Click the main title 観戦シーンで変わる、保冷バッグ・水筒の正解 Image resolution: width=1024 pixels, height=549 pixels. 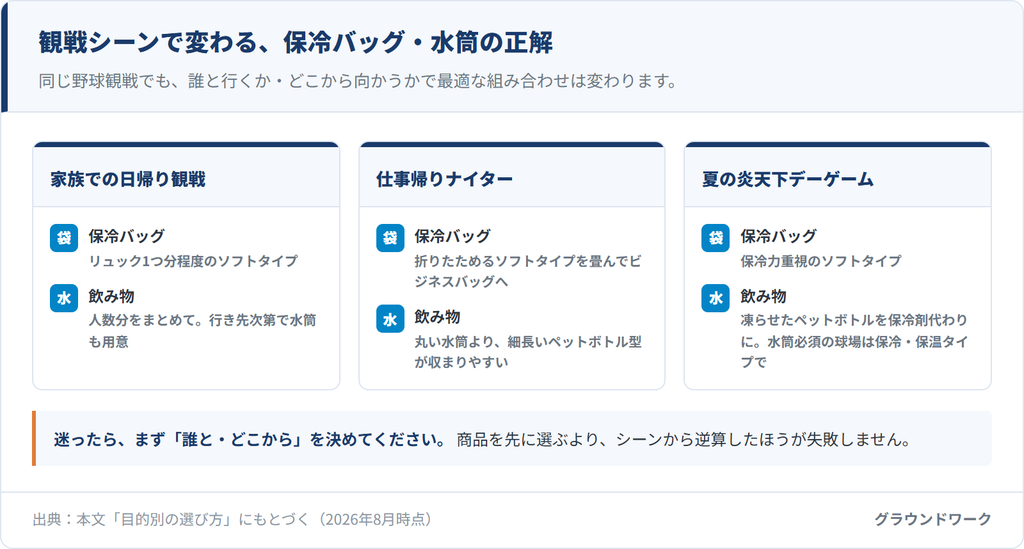pyautogui.click(x=295, y=42)
